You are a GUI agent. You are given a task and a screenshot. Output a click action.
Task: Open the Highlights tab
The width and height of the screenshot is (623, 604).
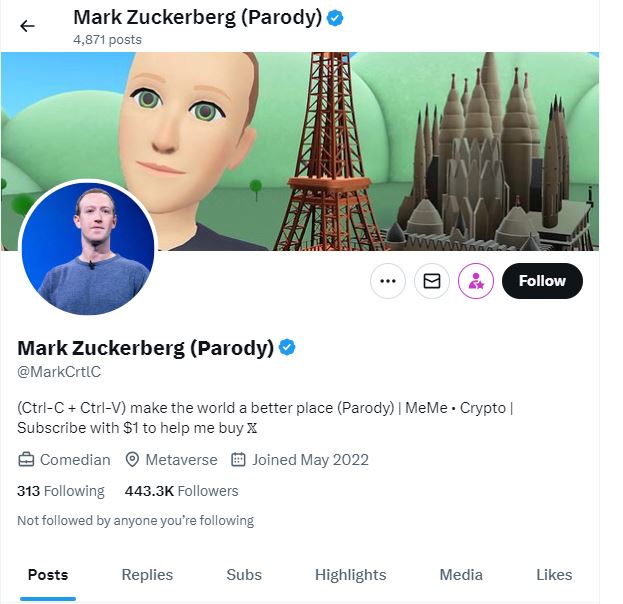point(350,574)
